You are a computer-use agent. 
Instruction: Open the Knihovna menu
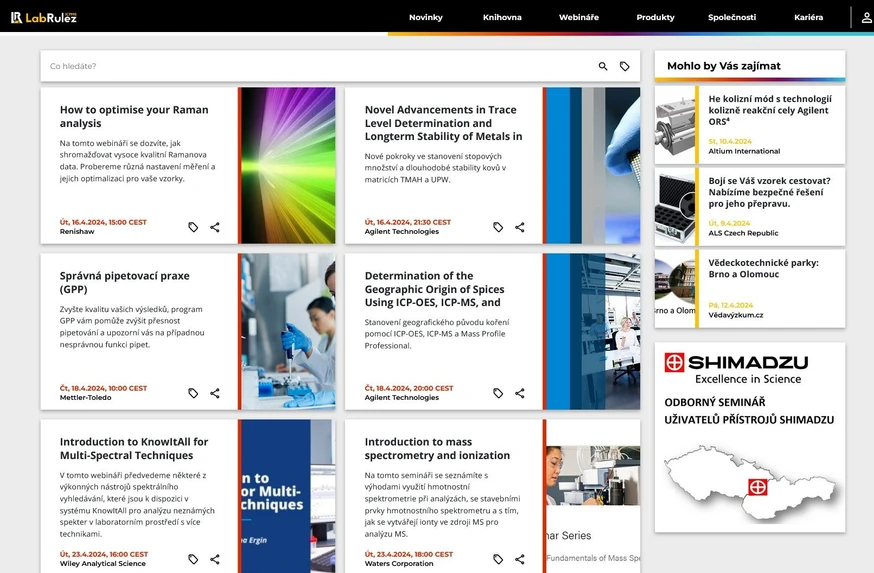pos(502,17)
